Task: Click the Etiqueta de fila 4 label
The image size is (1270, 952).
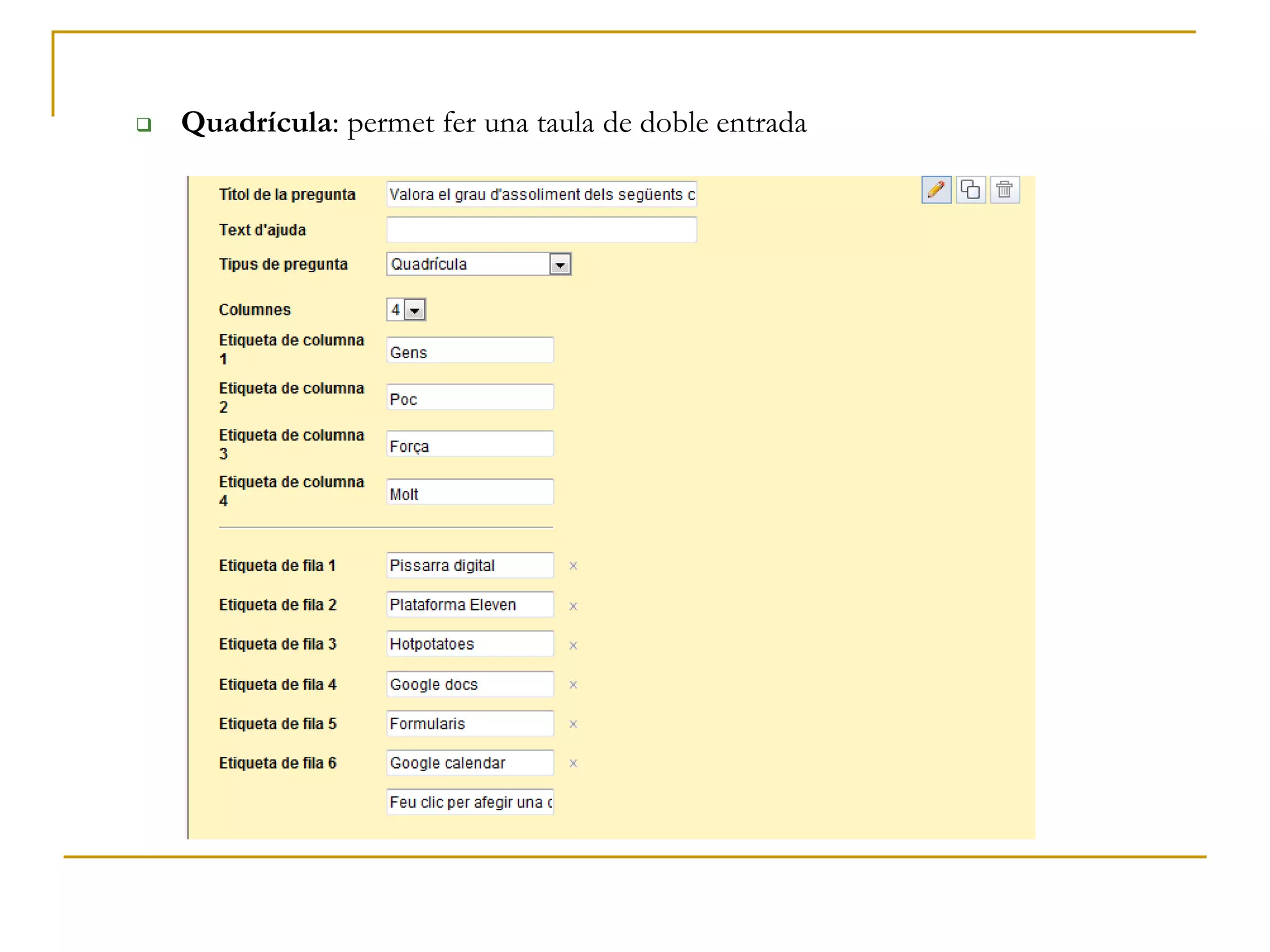Action: click(278, 685)
